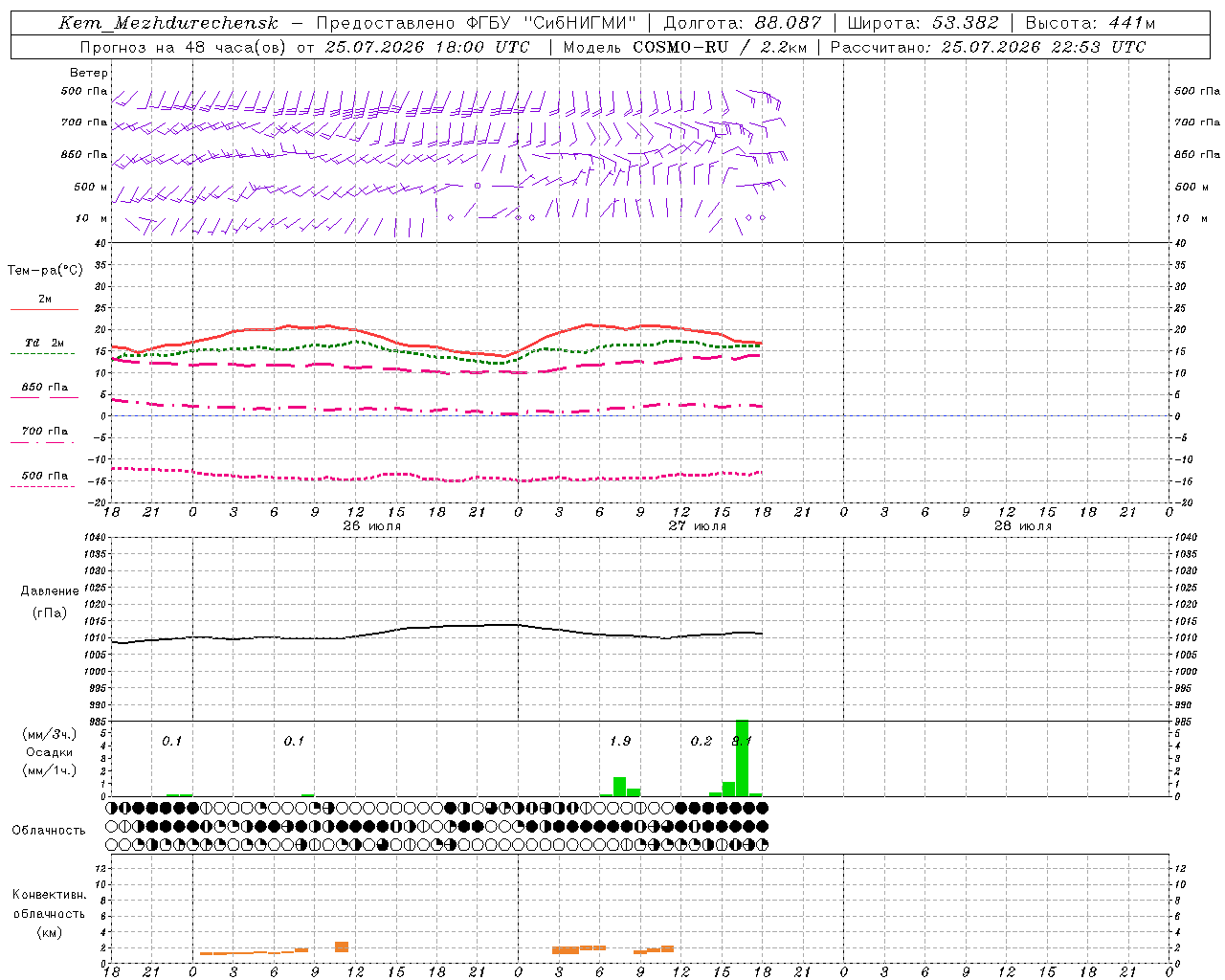
Task: Pick the Td 2м dew point legend entry
Action: [x=44, y=343]
